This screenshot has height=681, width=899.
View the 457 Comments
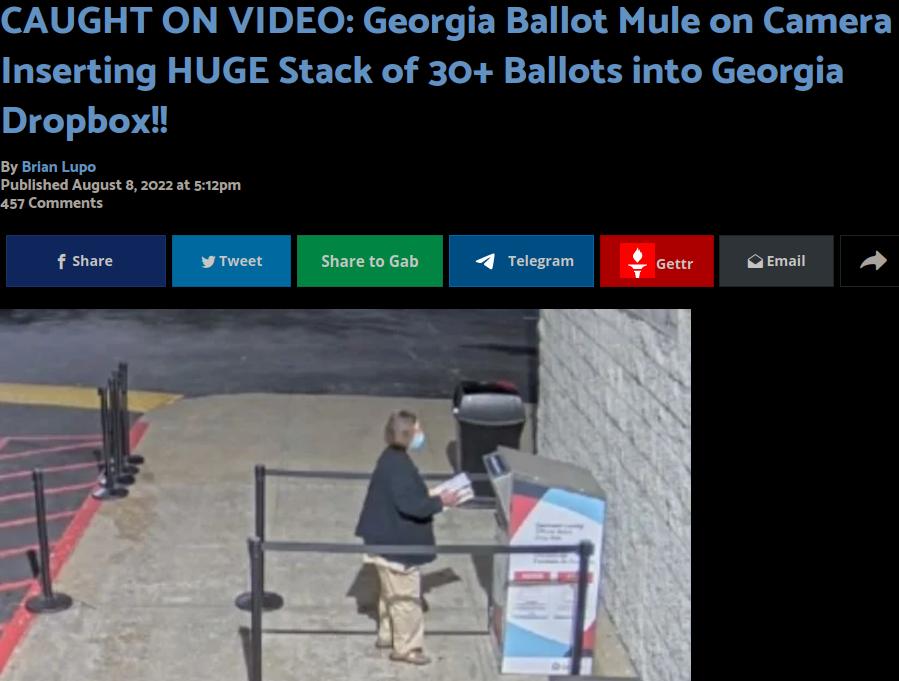(x=52, y=203)
